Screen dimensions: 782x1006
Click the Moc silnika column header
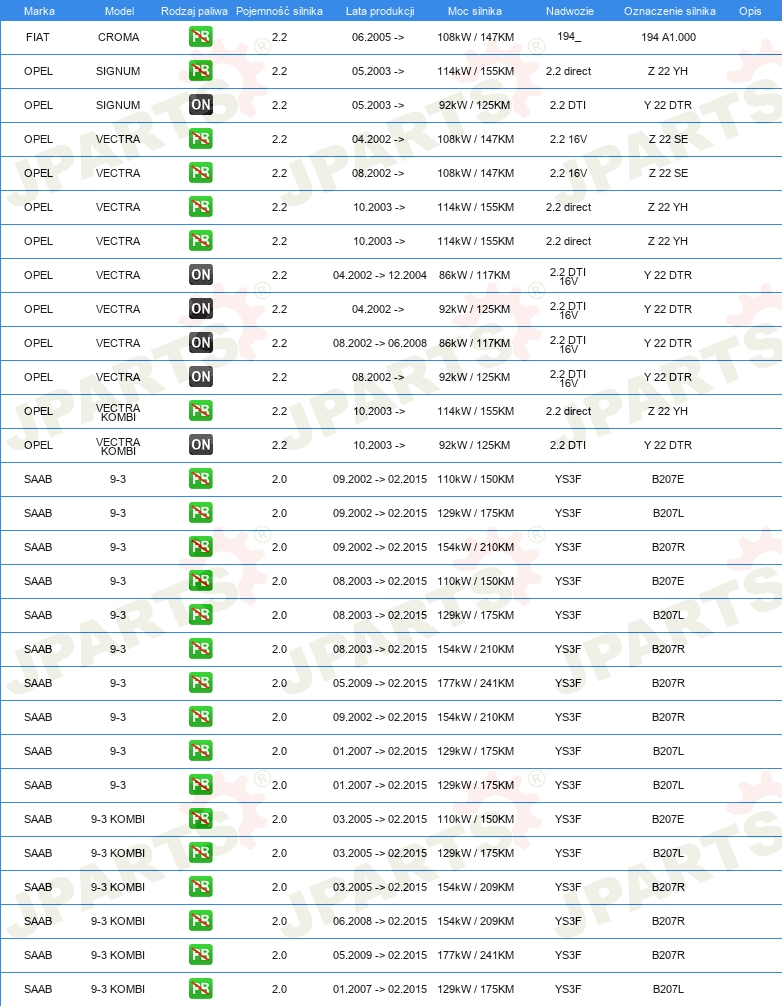pyautogui.click(x=475, y=11)
